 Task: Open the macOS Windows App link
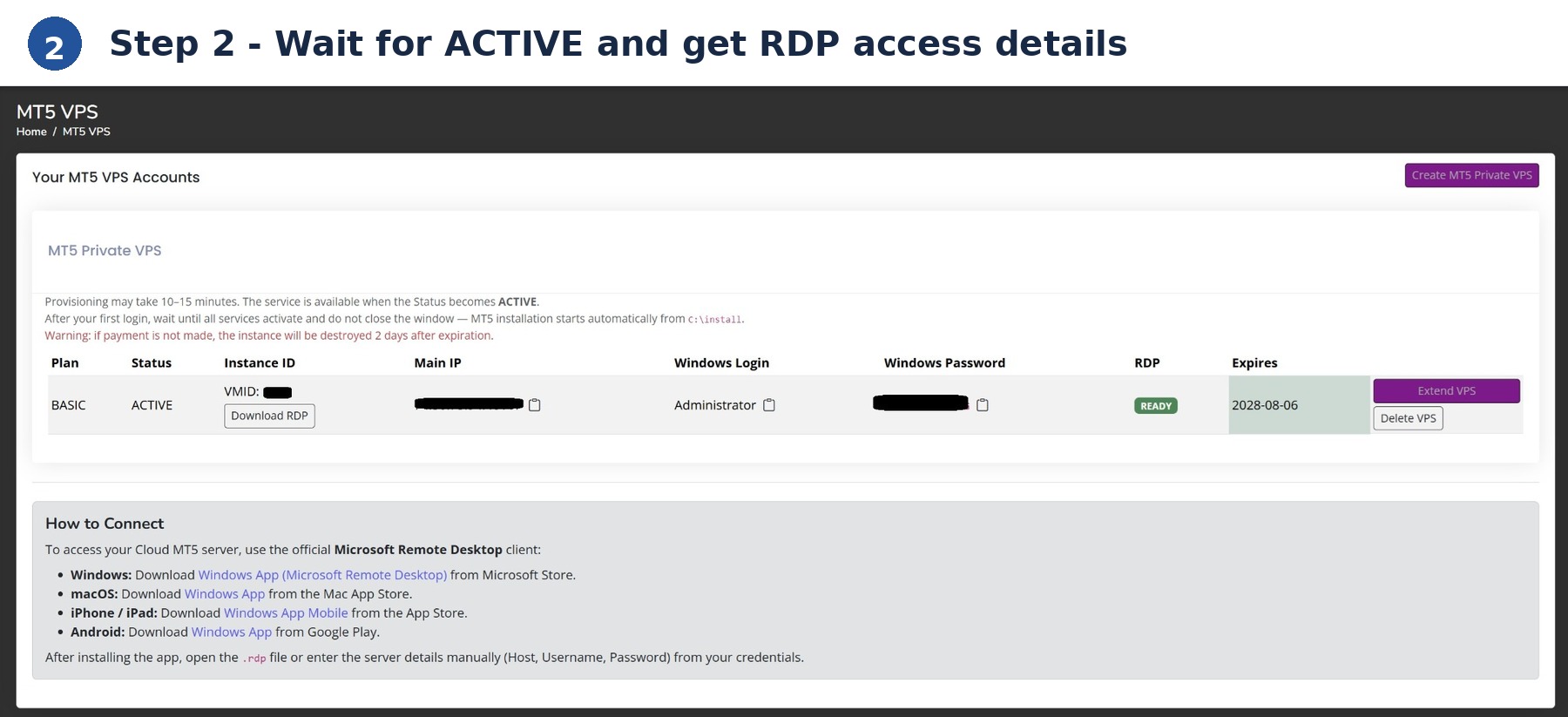[225, 594]
